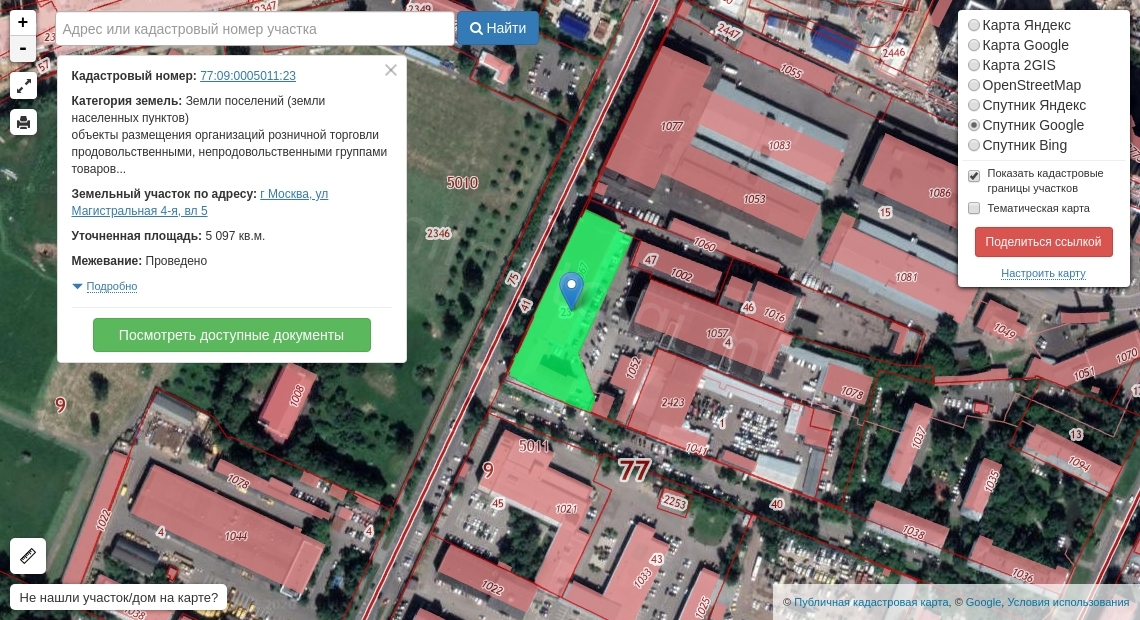Zoom out with the minus button
This screenshot has height=620, width=1140.
click(x=23, y=48)
